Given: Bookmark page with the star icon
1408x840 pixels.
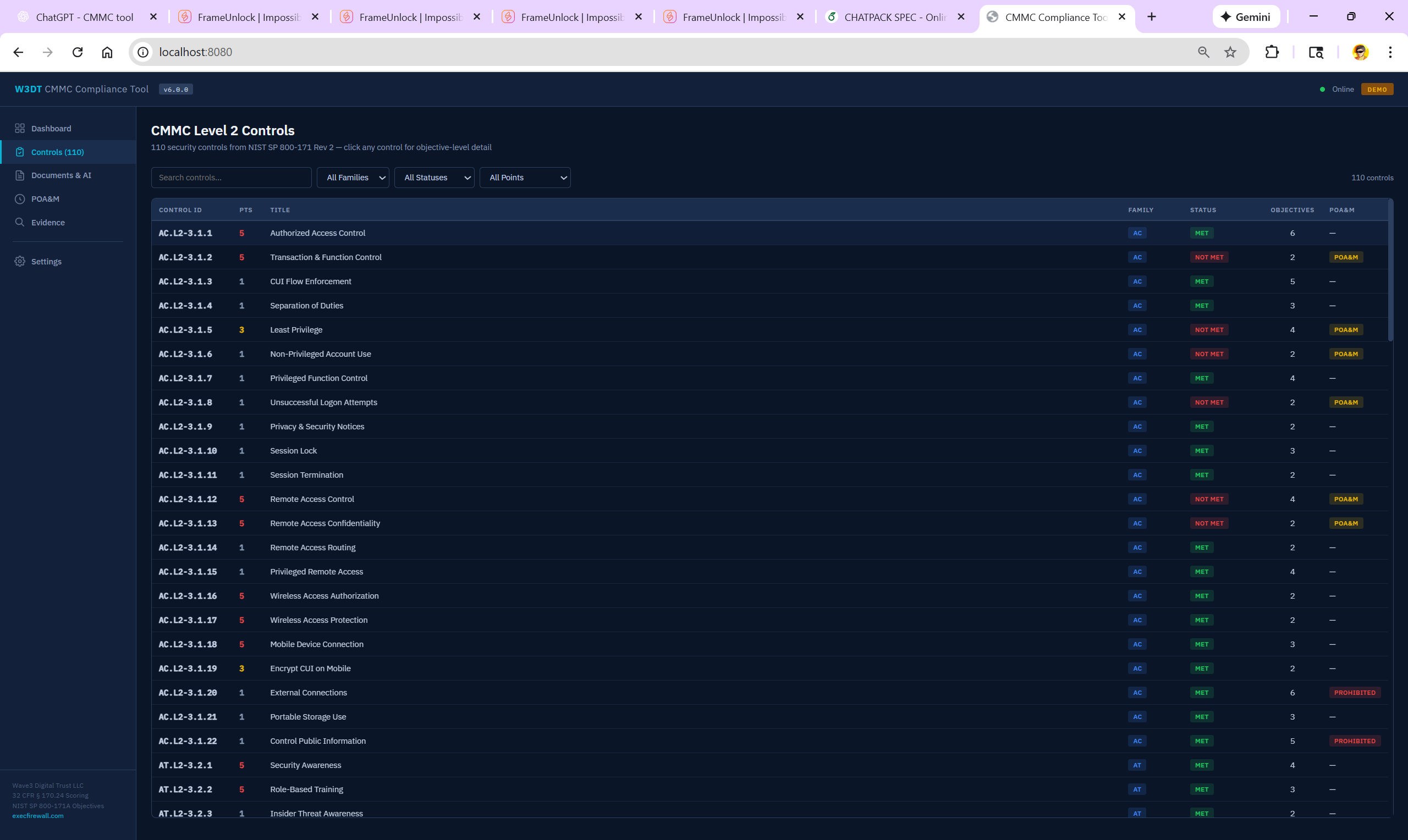Looking at the screenshot, I should (x=1230, y=52).
